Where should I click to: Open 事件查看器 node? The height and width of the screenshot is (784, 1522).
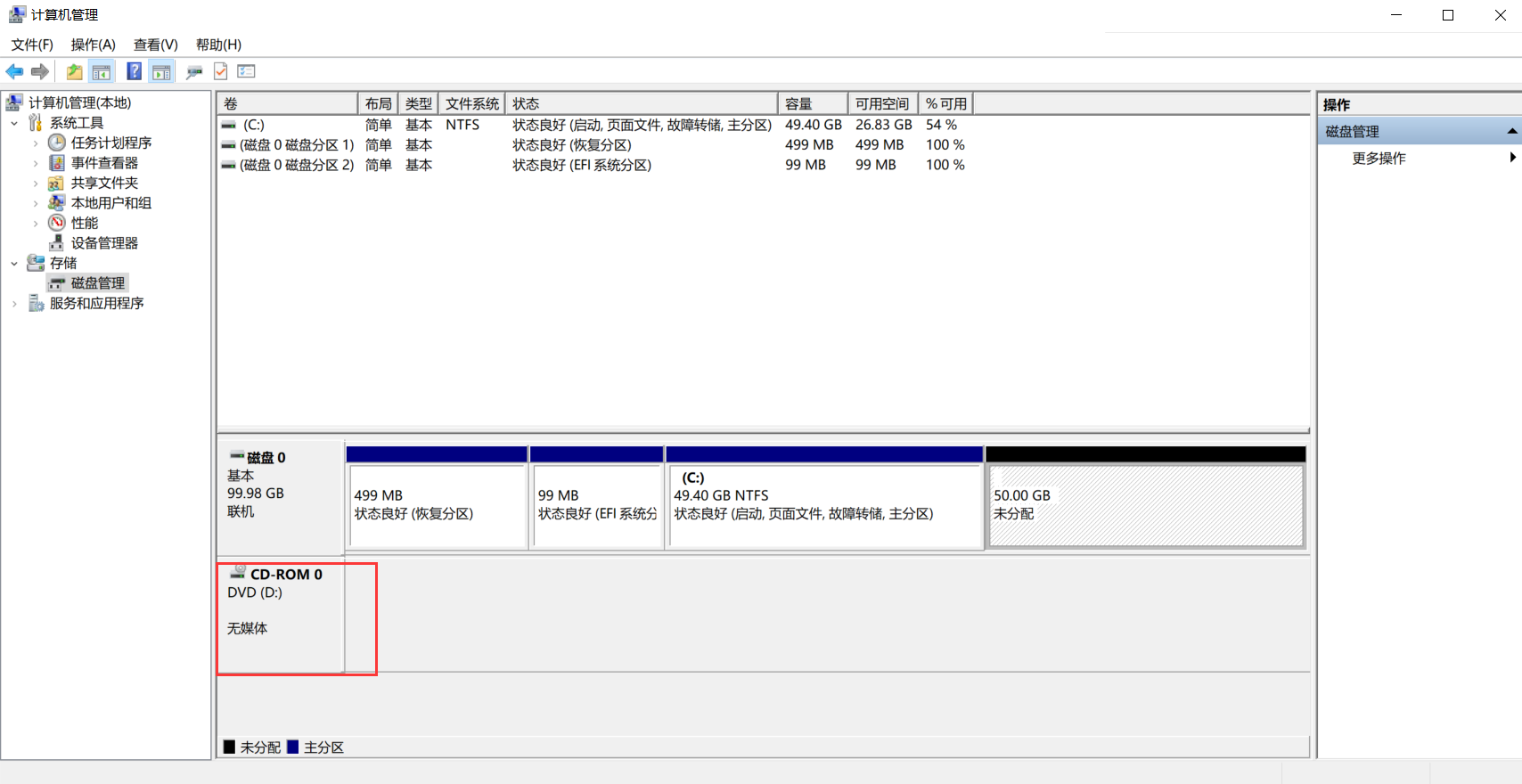[x=105, y=163]
